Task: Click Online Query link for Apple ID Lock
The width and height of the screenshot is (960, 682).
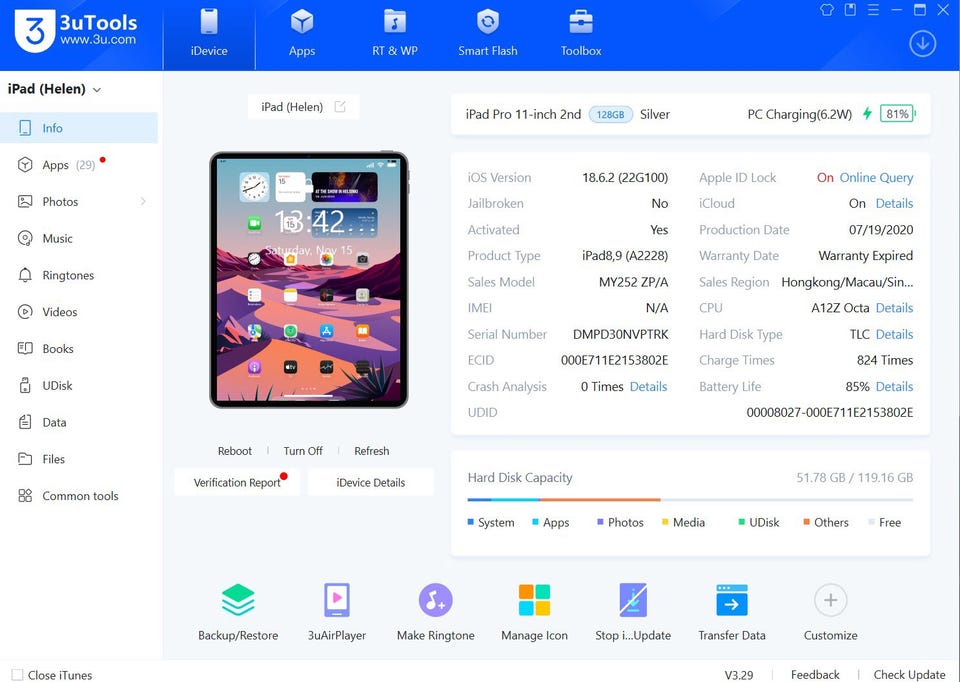Action: pyautogui.click(x=876, y=178)
